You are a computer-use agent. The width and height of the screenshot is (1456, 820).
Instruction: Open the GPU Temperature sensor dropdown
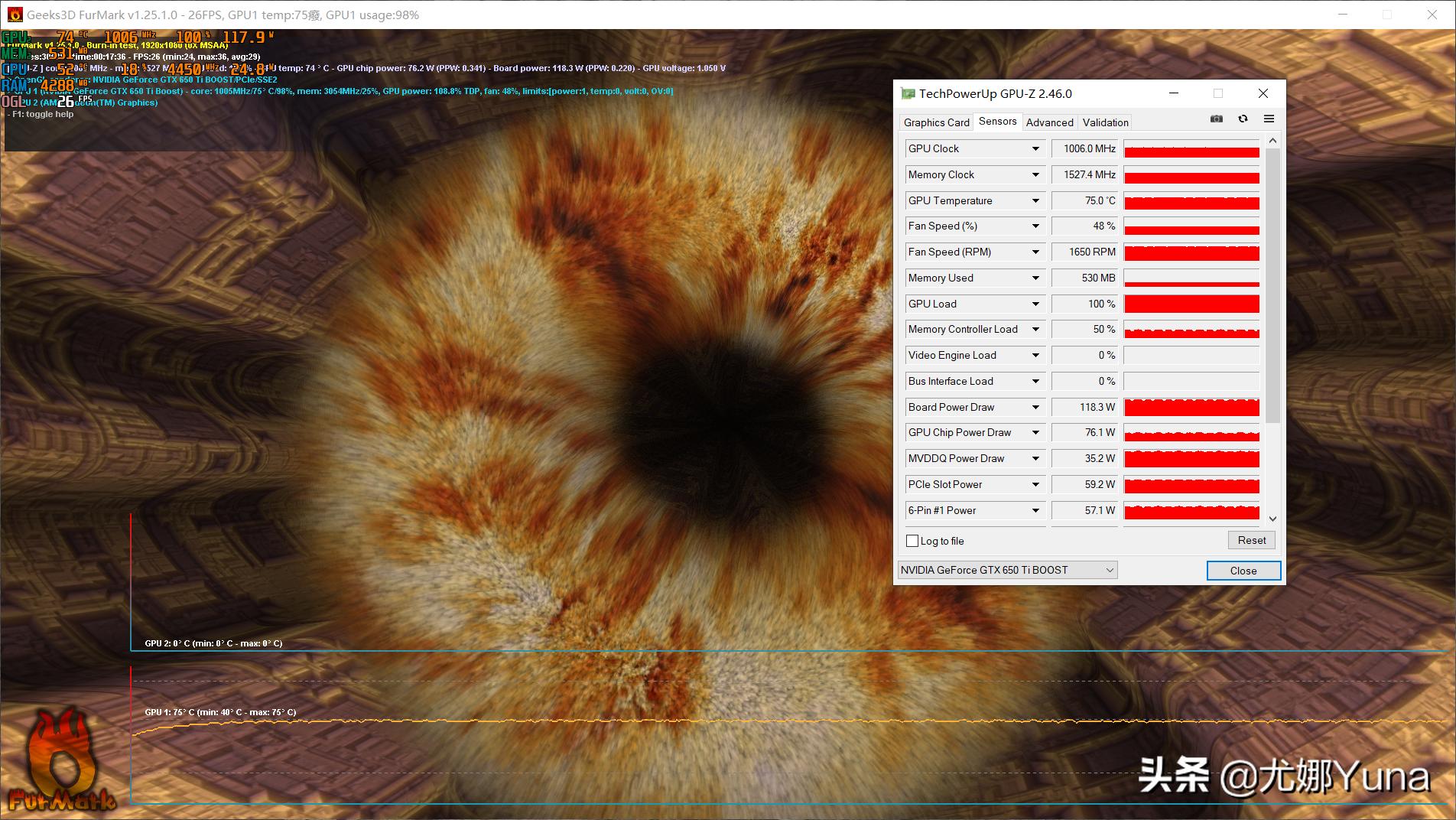[1035, 200]
